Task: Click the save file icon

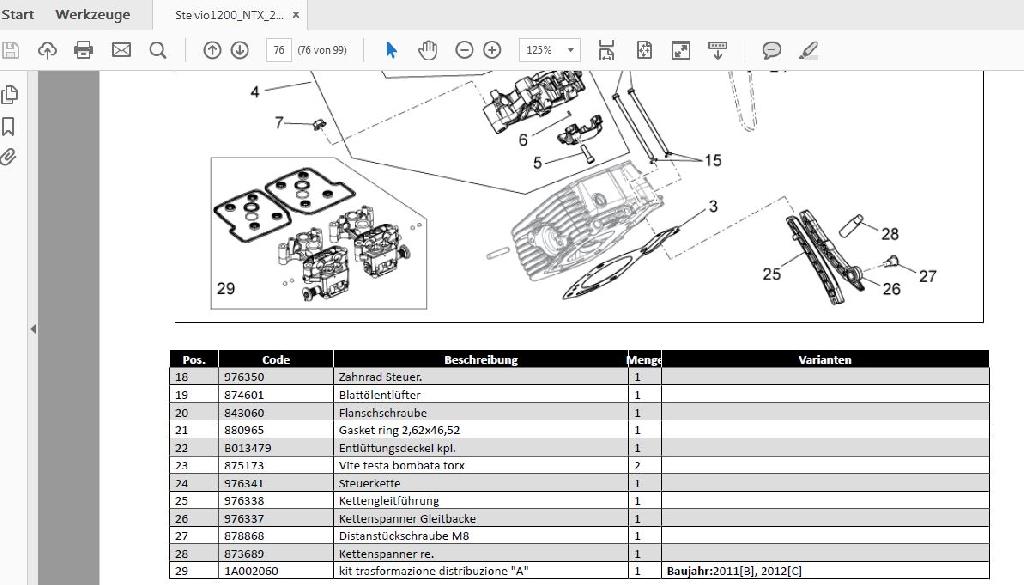Action: (x=11, y=50)
